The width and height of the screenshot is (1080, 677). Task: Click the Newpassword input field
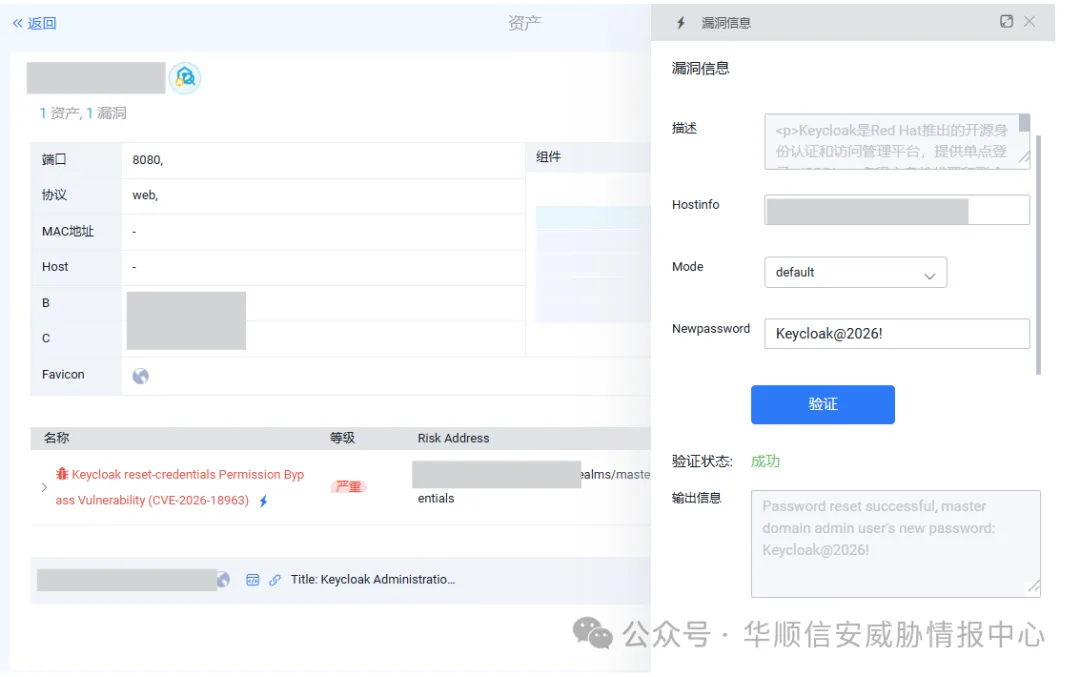897,334
